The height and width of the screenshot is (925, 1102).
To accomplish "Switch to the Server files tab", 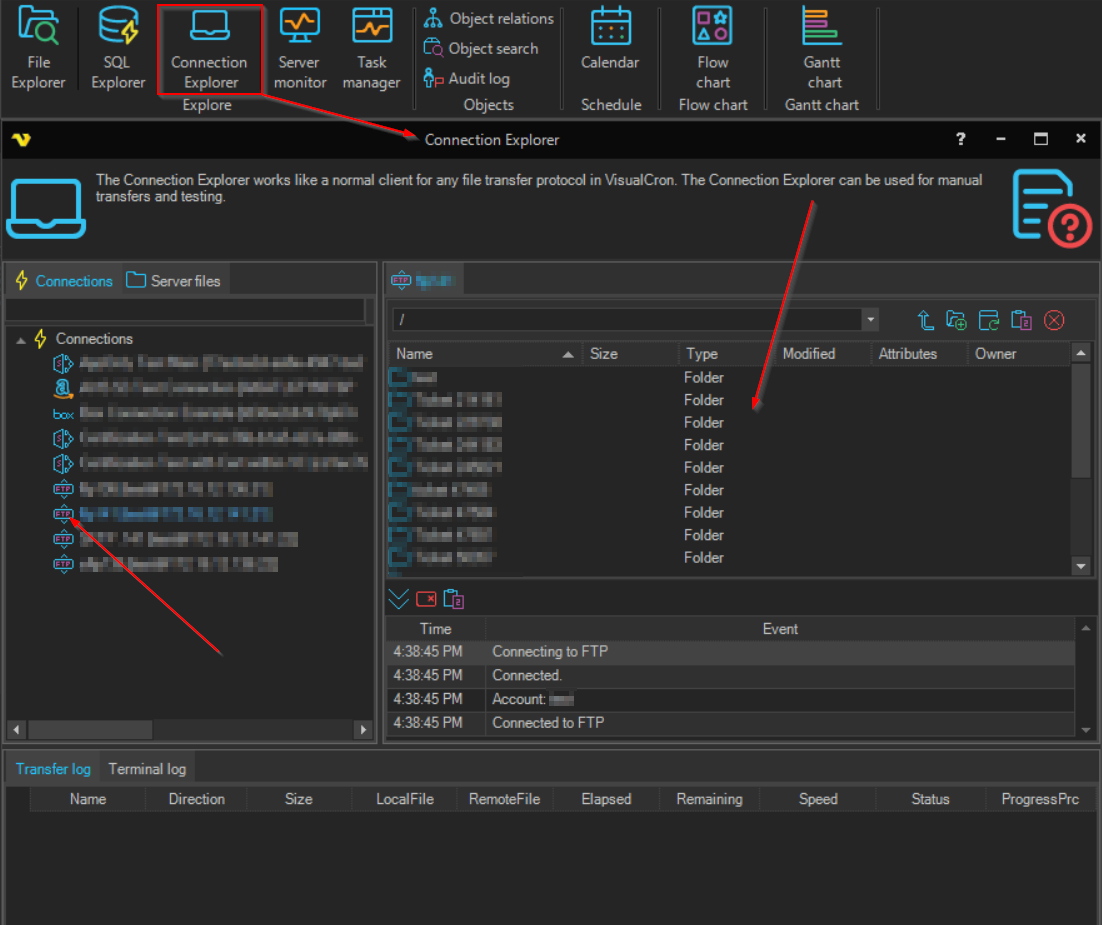I will (174, 281).
